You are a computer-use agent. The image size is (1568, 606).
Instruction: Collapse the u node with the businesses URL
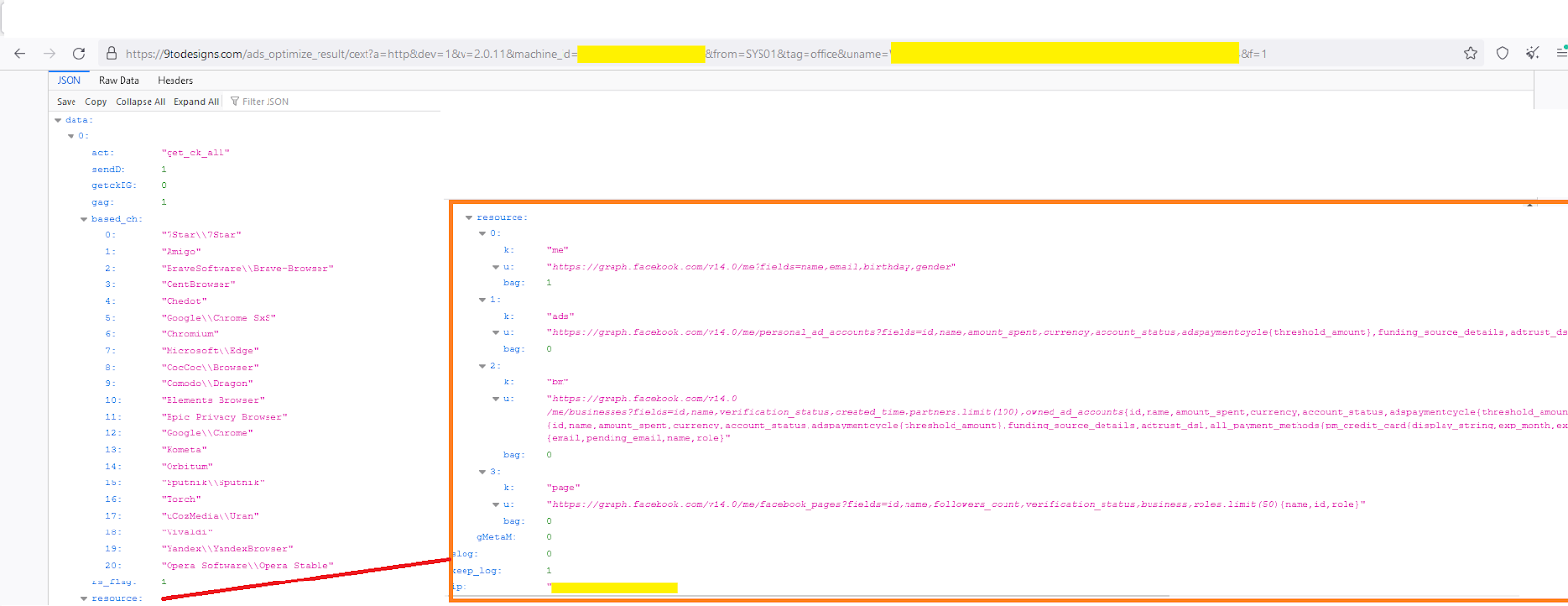point(496,398)
